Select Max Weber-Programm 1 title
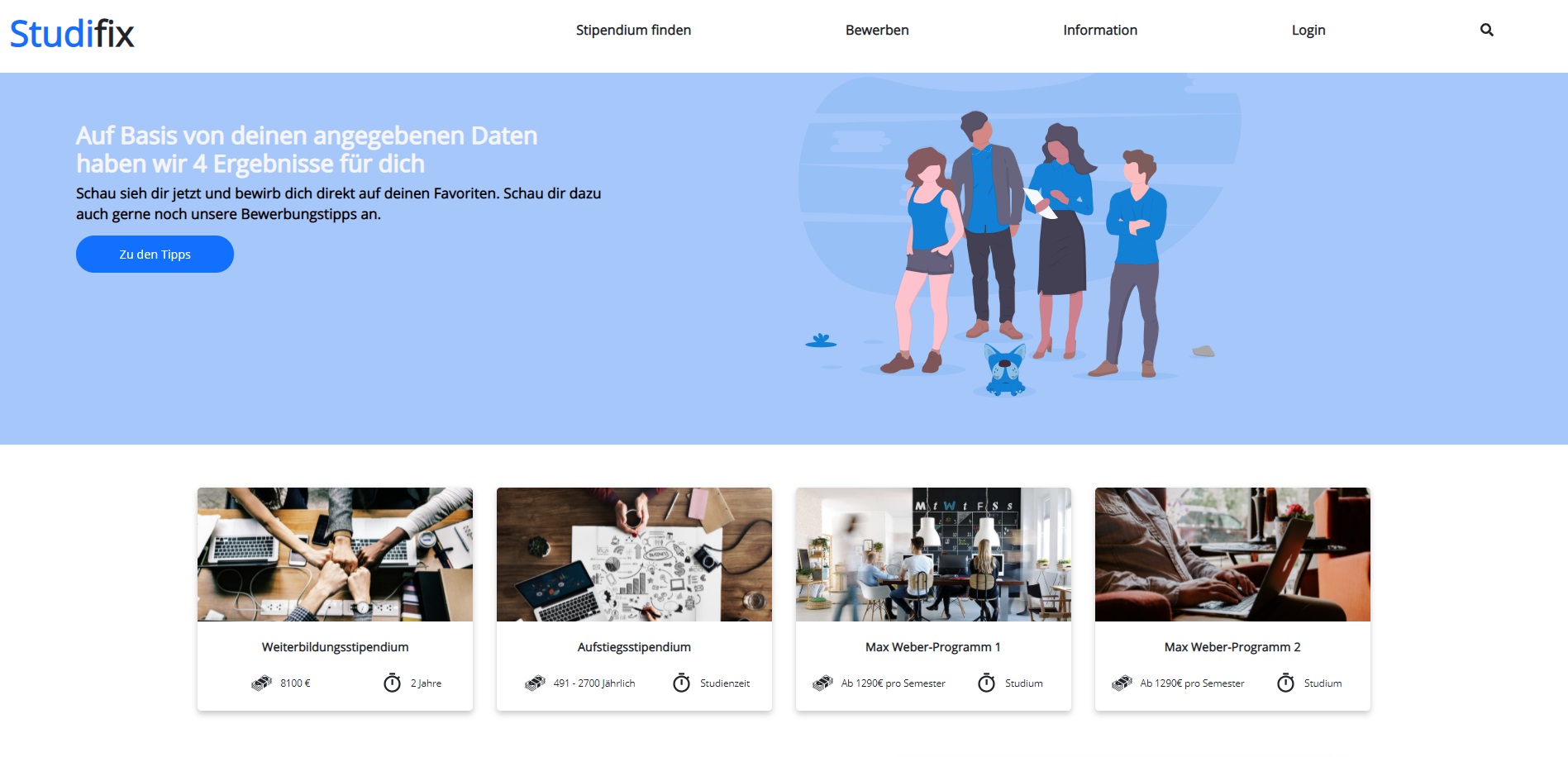 (x=933, y=647)
